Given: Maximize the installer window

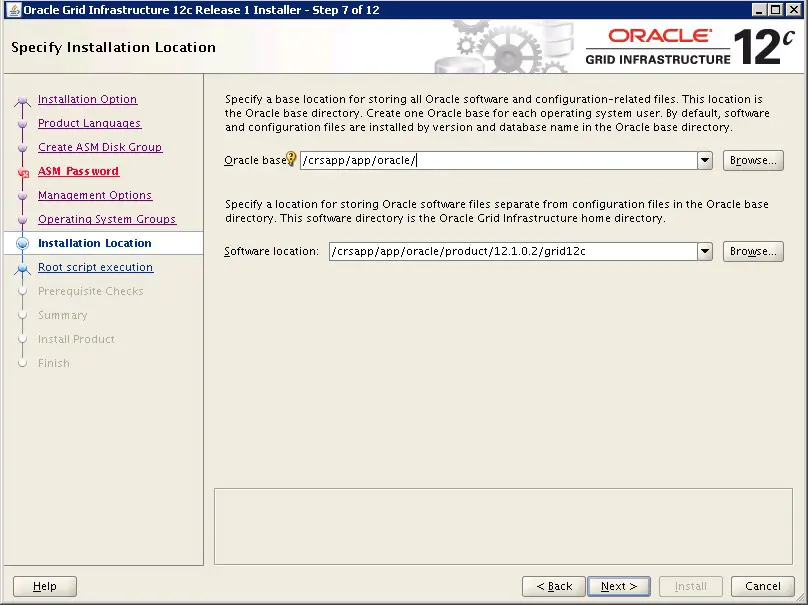Looking at the screenshot, I should [x=776, y=10].
